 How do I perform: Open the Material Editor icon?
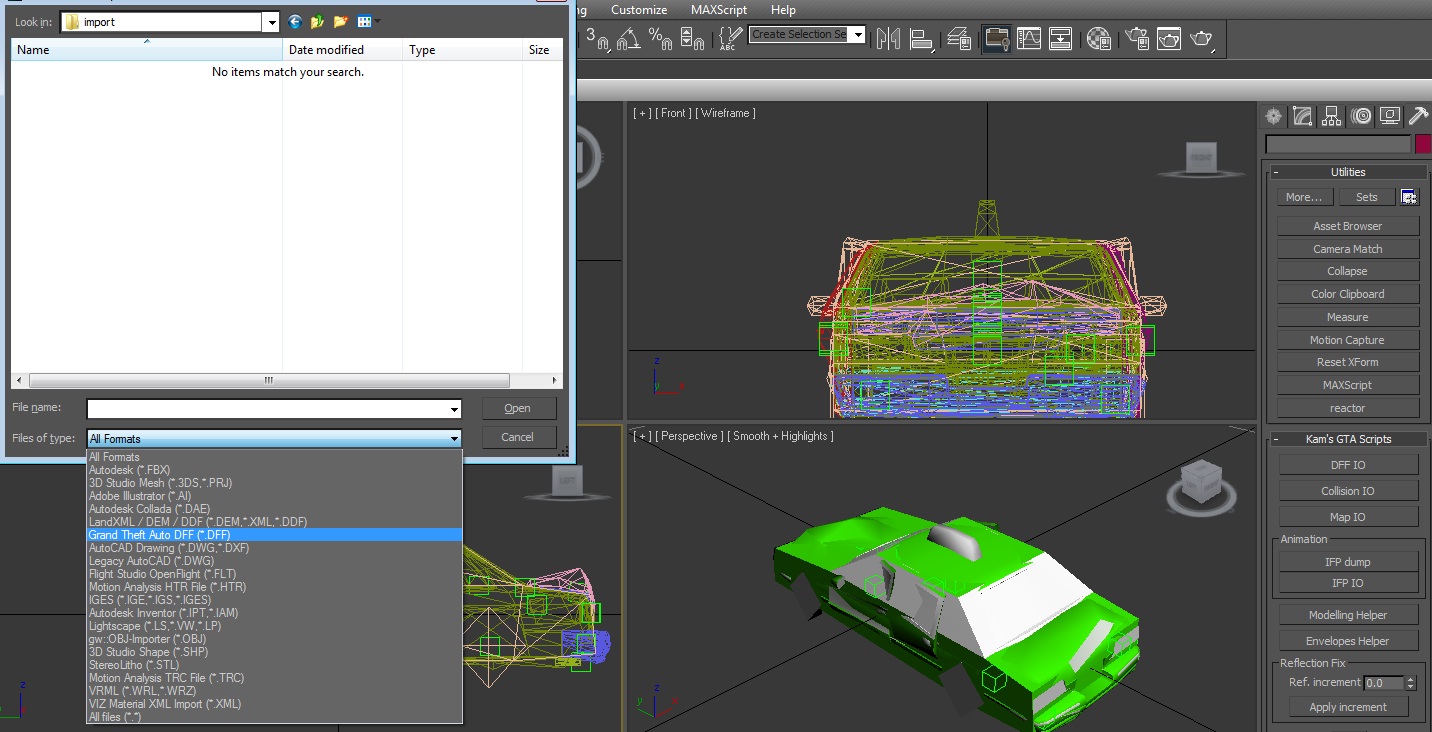(x=1099, y=38)
